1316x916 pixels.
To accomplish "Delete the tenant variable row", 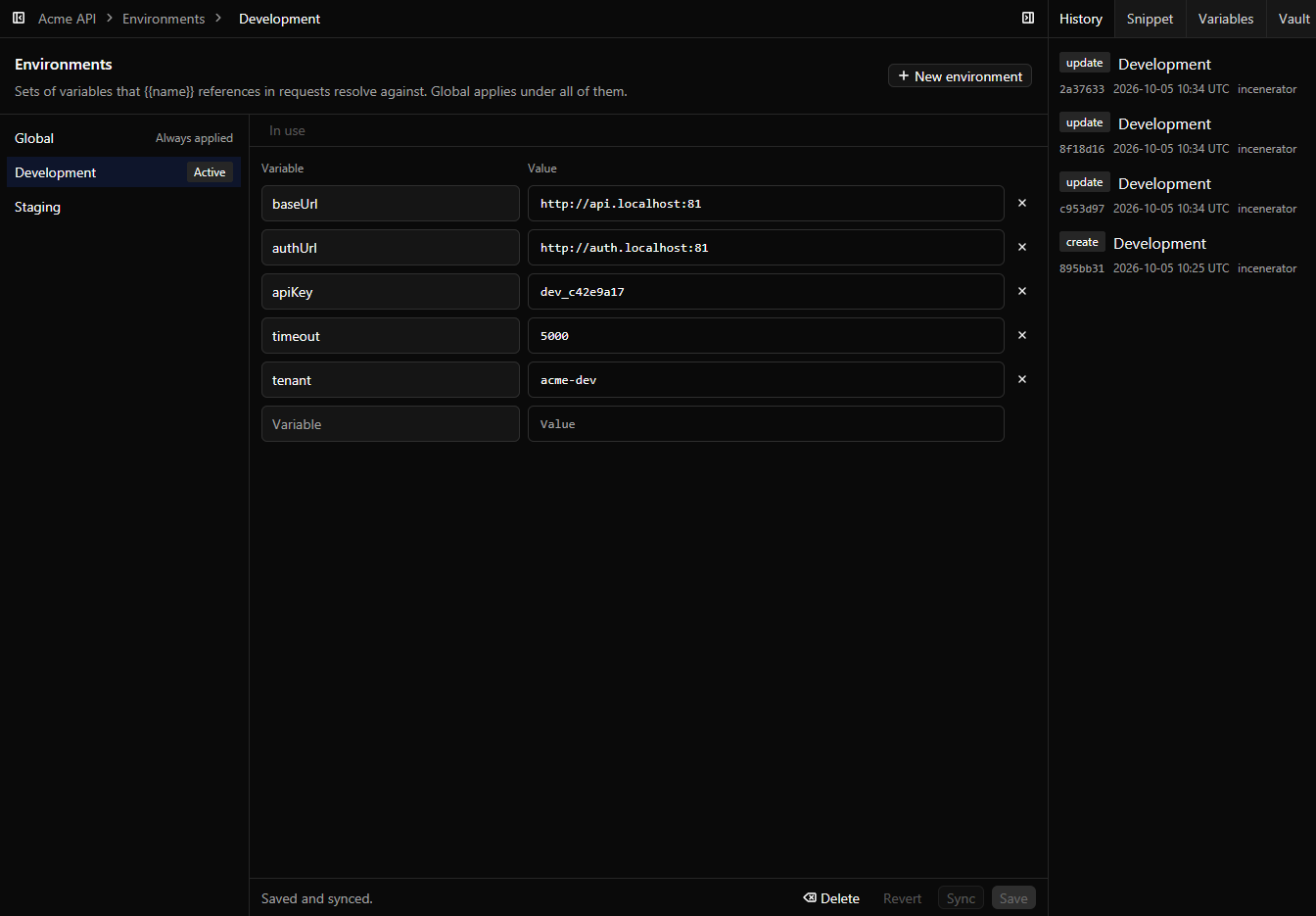I will (x=1022, y=379).
